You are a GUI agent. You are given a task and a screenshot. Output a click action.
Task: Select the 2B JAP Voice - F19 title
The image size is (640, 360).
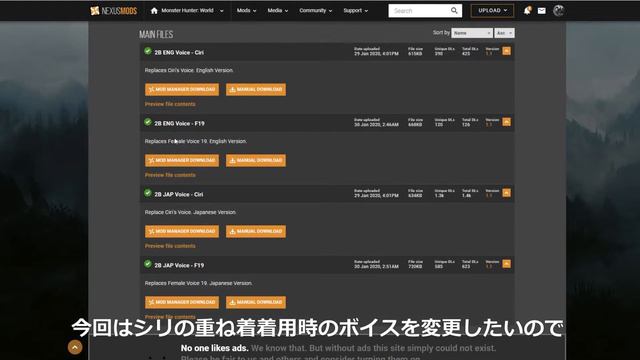point(179,265)
